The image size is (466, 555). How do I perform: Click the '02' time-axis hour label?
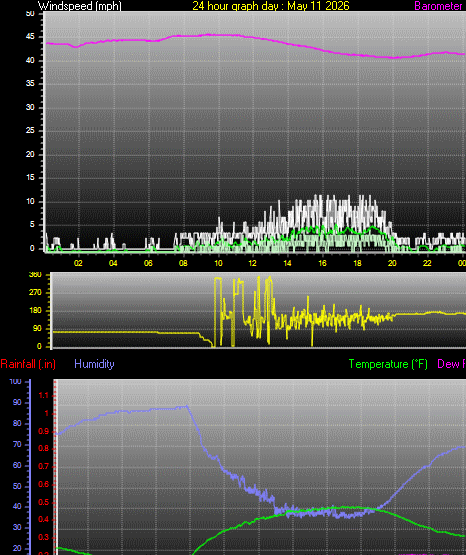[x=78, y=263]
